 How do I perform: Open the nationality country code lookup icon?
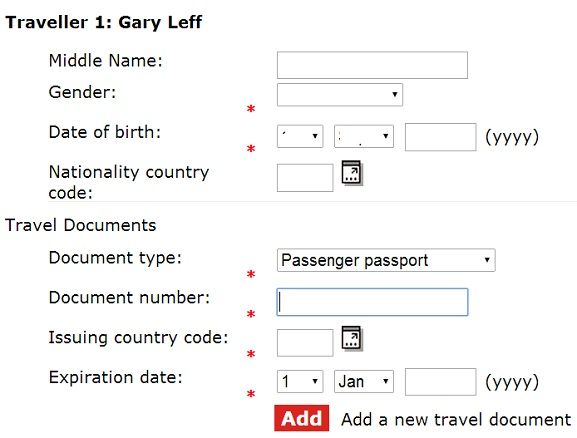(x=352, y=172)
